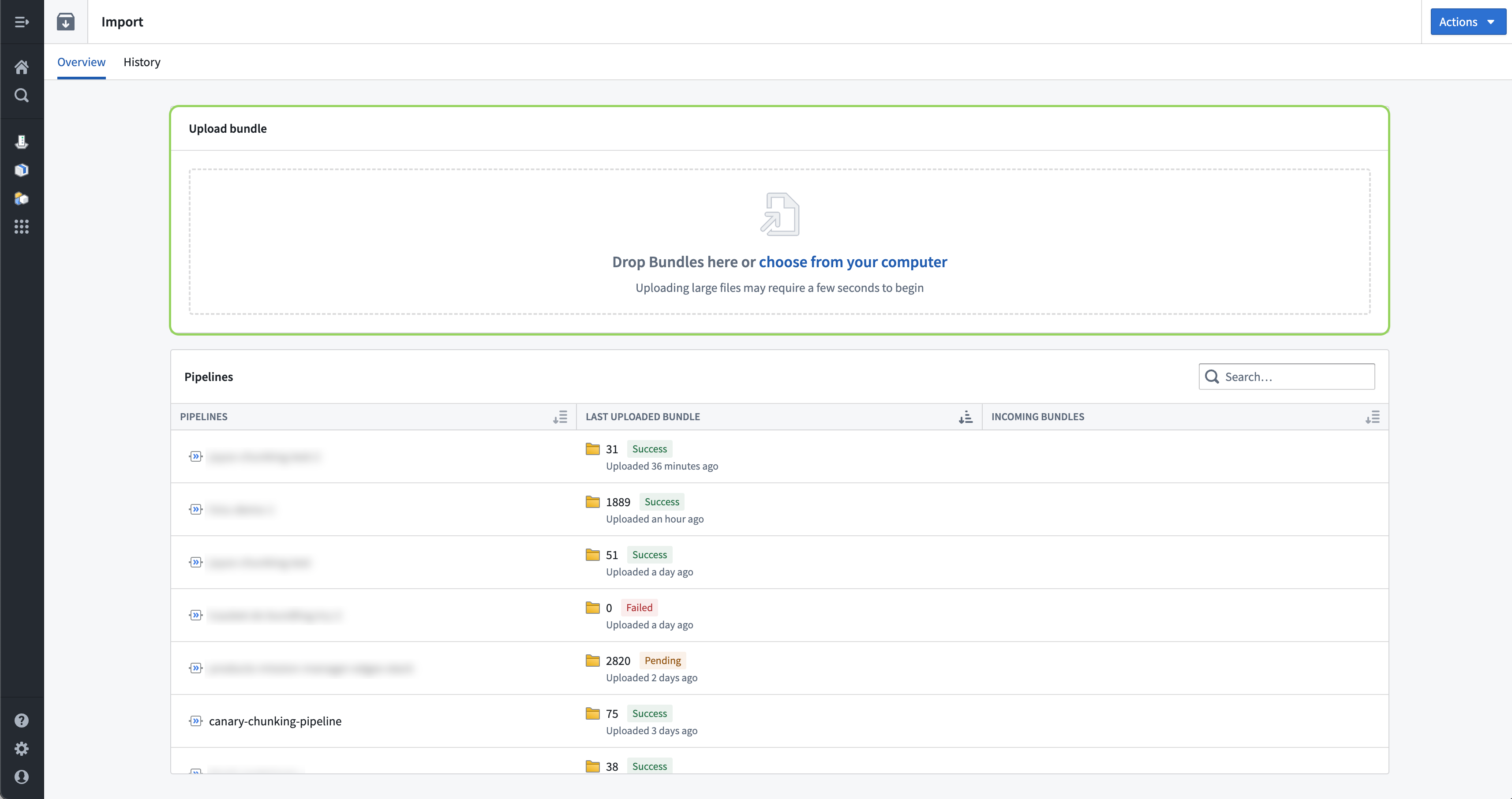The image size is (1512, 799).
Task: Switch to the History tab
Action: [142, 62]
